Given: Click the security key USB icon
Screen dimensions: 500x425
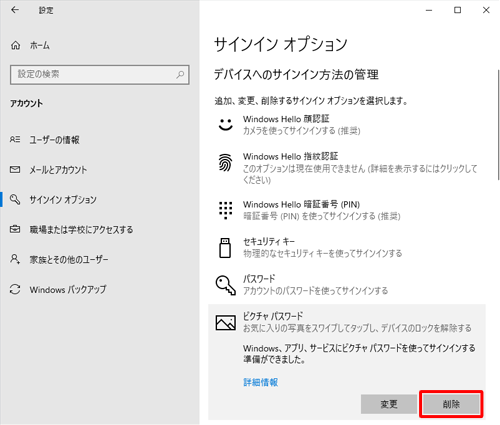Looking at the screenshot, I should pos(225,248).
